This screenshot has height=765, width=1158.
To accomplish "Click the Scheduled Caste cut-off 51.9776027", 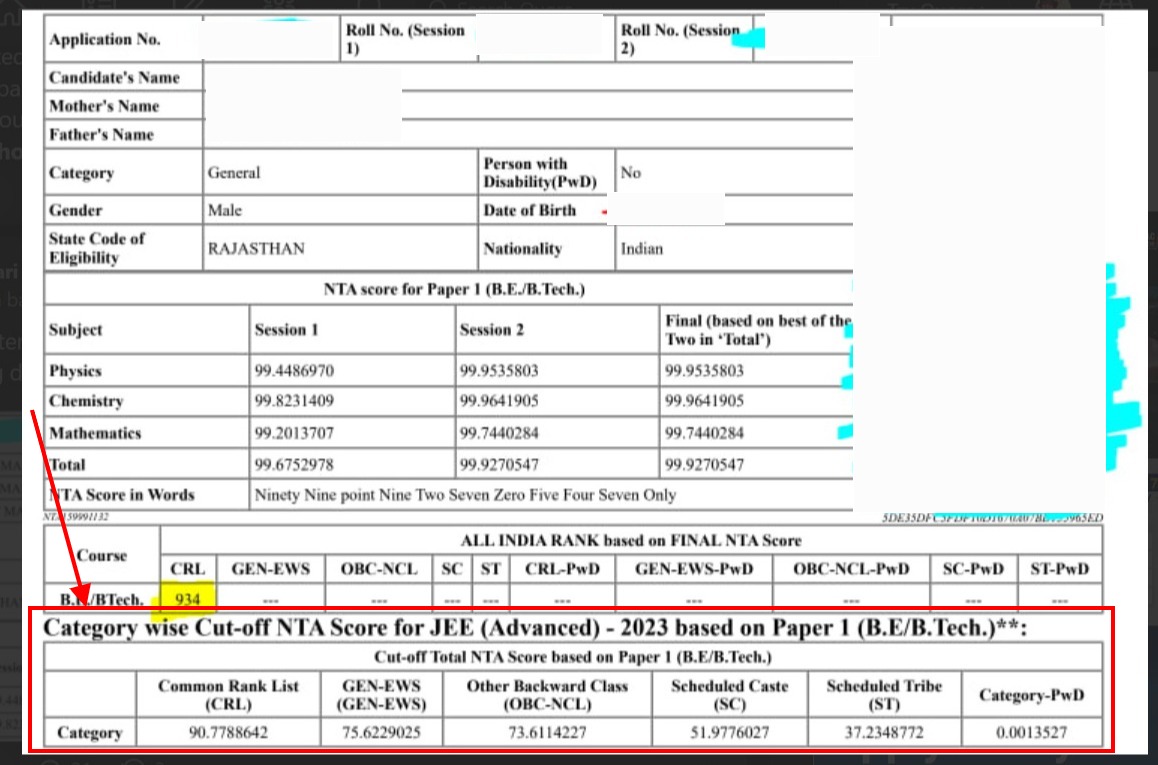I will [729, 732].
